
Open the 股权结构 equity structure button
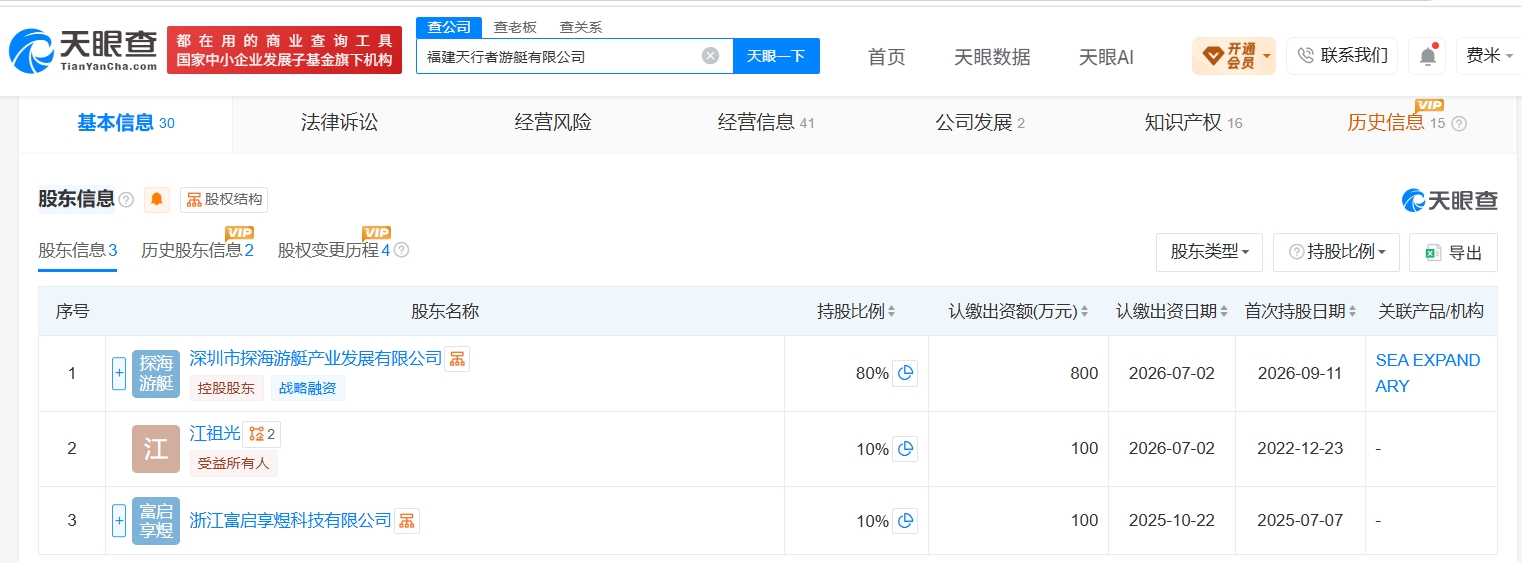(224, 200)
